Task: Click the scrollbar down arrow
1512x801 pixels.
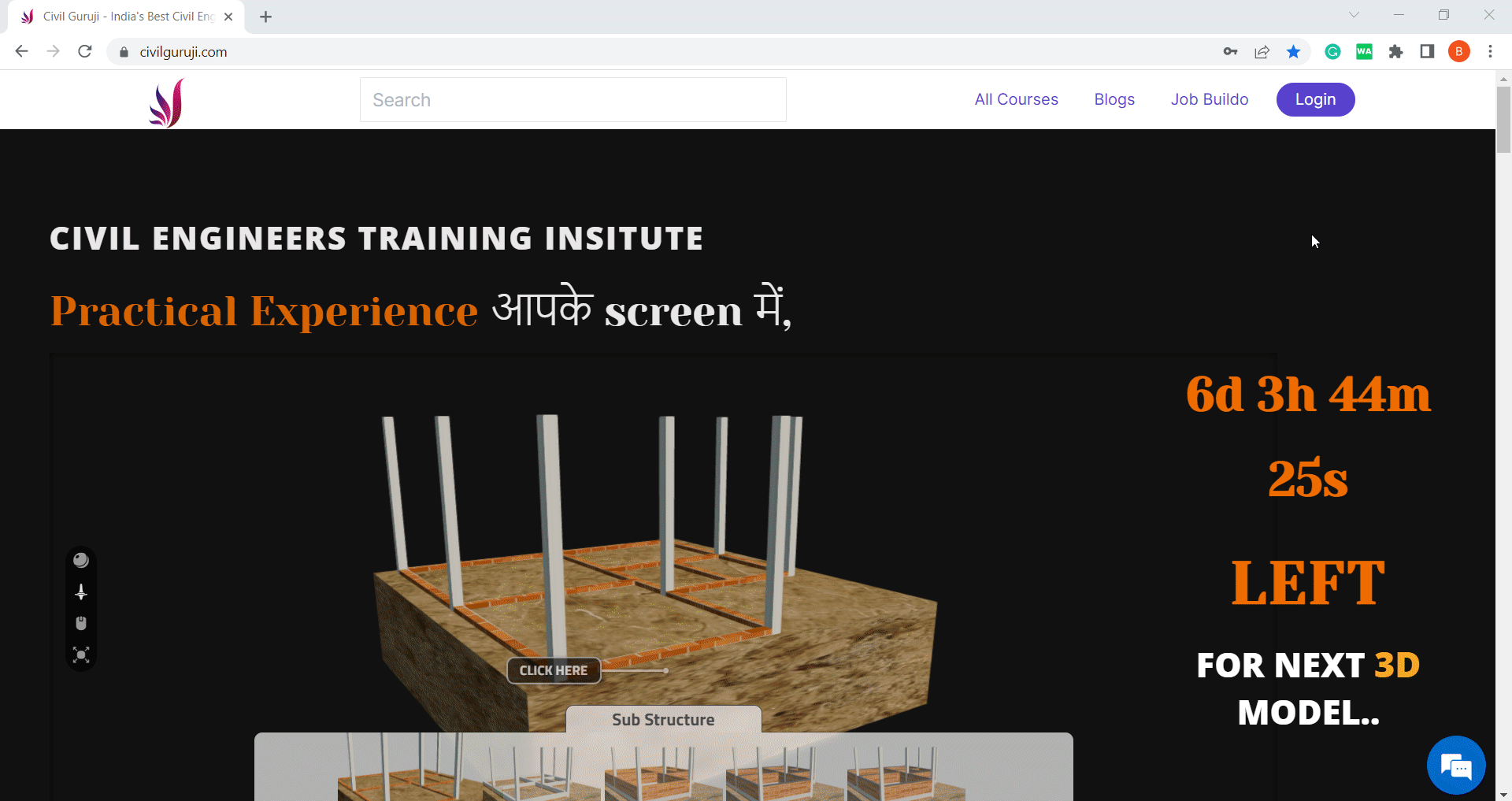Action: (x=1503, y=795)
